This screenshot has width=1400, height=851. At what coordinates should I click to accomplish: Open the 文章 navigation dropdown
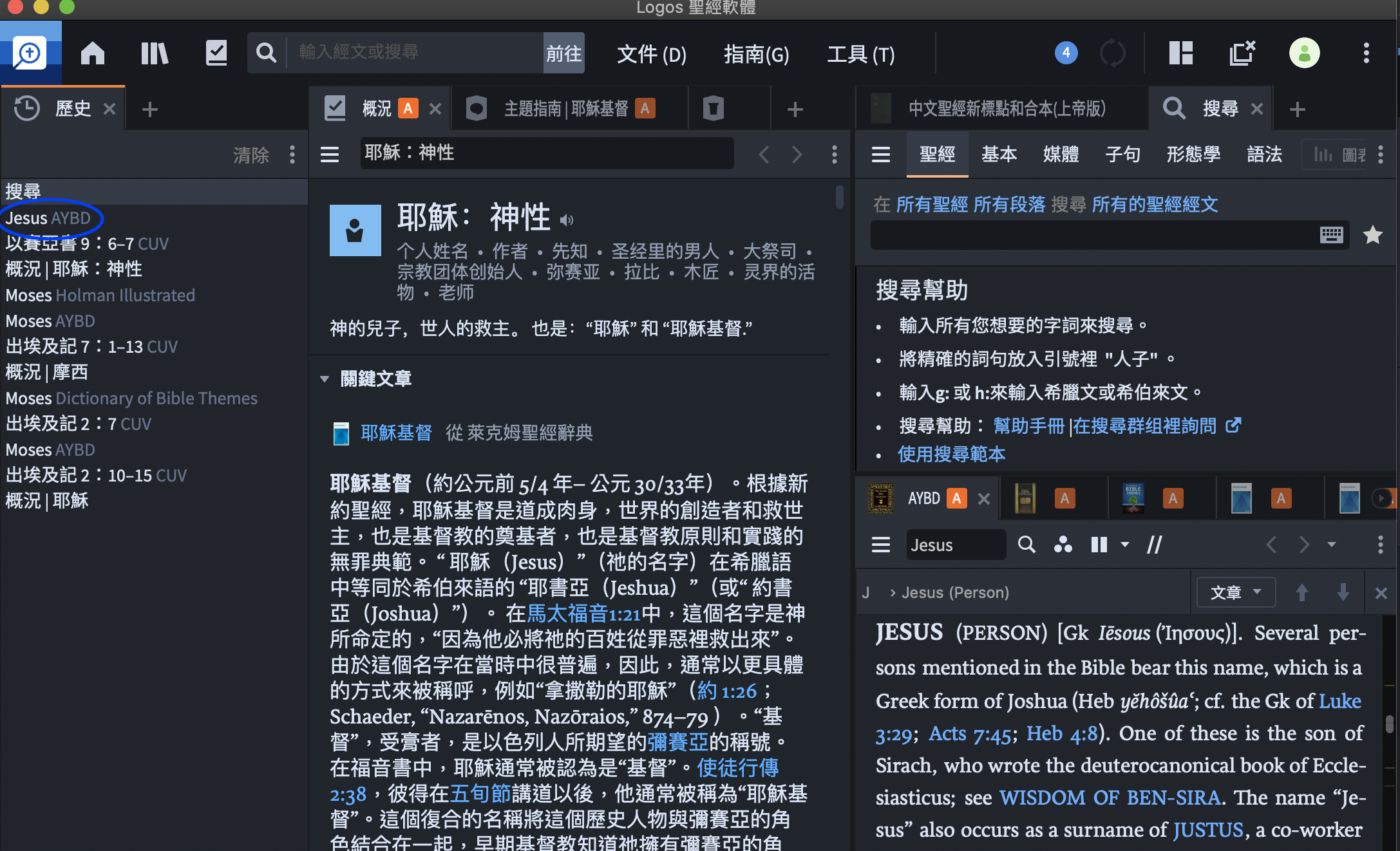point(1235,592)
